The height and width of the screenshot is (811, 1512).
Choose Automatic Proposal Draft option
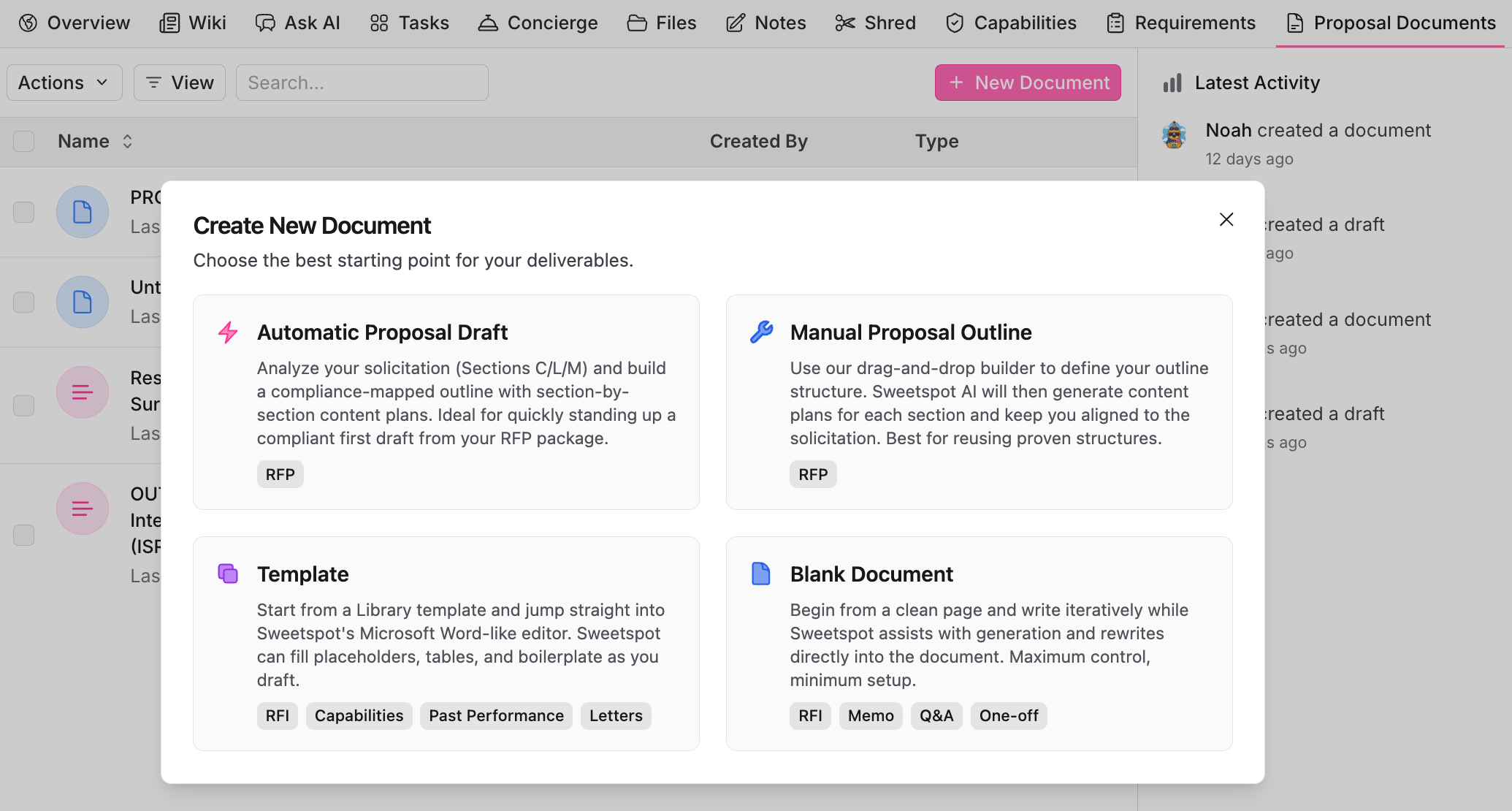[x=446, y=402]
